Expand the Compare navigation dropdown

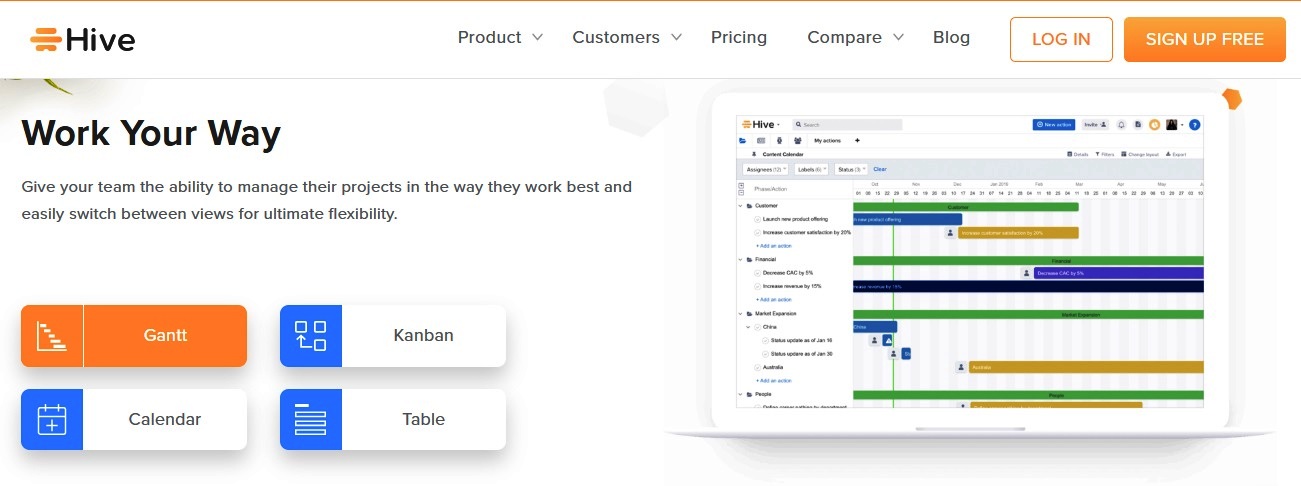coord(855,38)
